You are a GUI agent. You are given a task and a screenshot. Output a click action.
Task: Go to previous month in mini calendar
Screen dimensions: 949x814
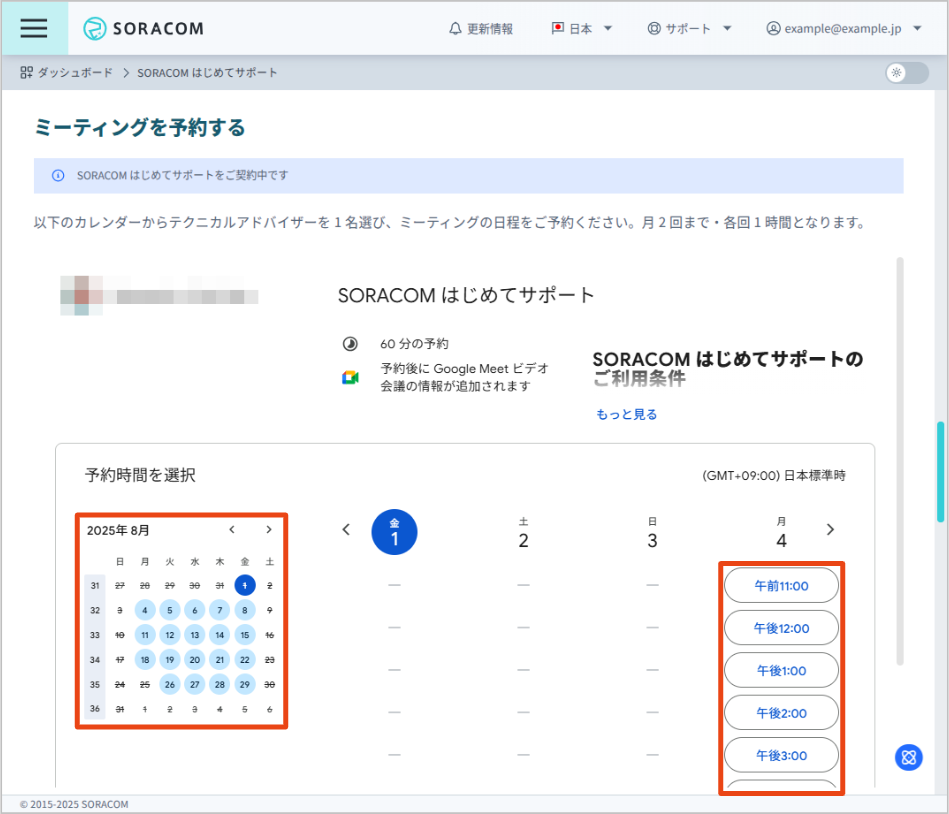[232, 530]
